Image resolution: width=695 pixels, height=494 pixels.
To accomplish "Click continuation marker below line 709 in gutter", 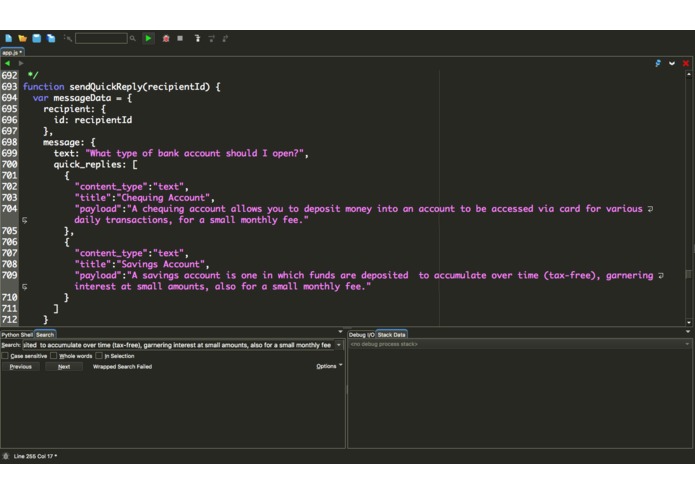I will click(25, 287).
